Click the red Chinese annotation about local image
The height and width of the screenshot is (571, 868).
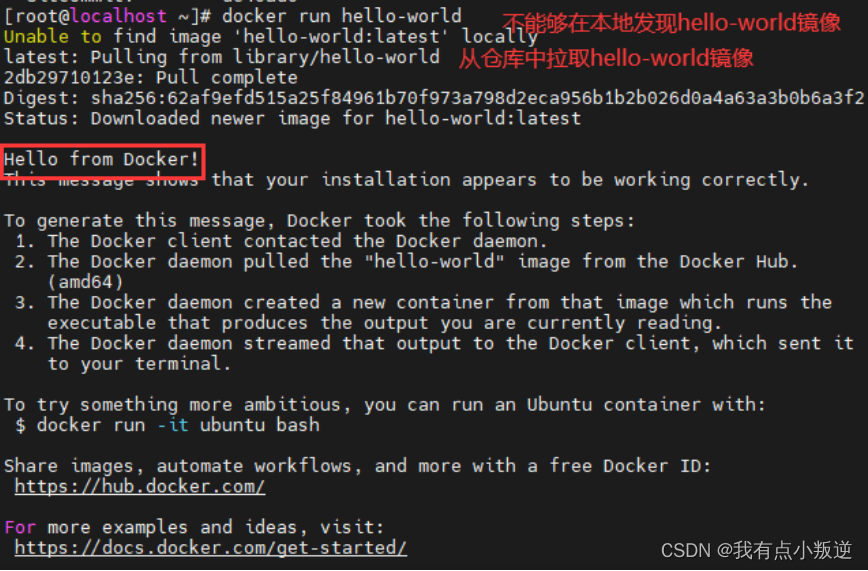671,23
